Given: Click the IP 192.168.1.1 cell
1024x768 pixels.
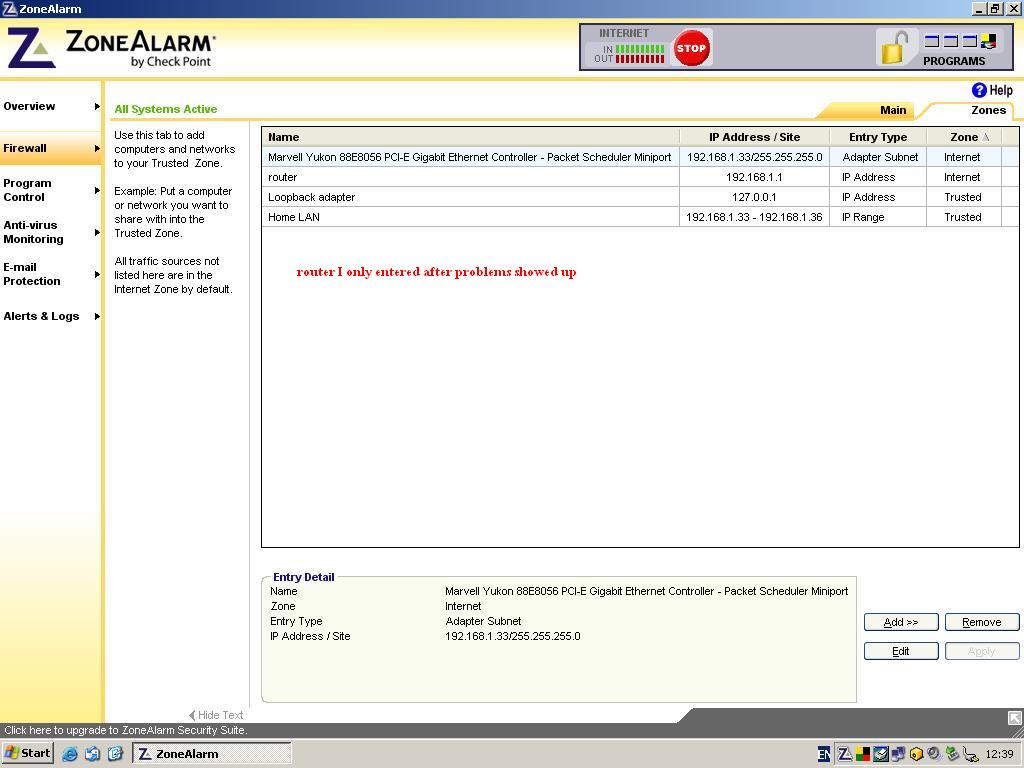Looking at the screenshot, I should (754, 177).
